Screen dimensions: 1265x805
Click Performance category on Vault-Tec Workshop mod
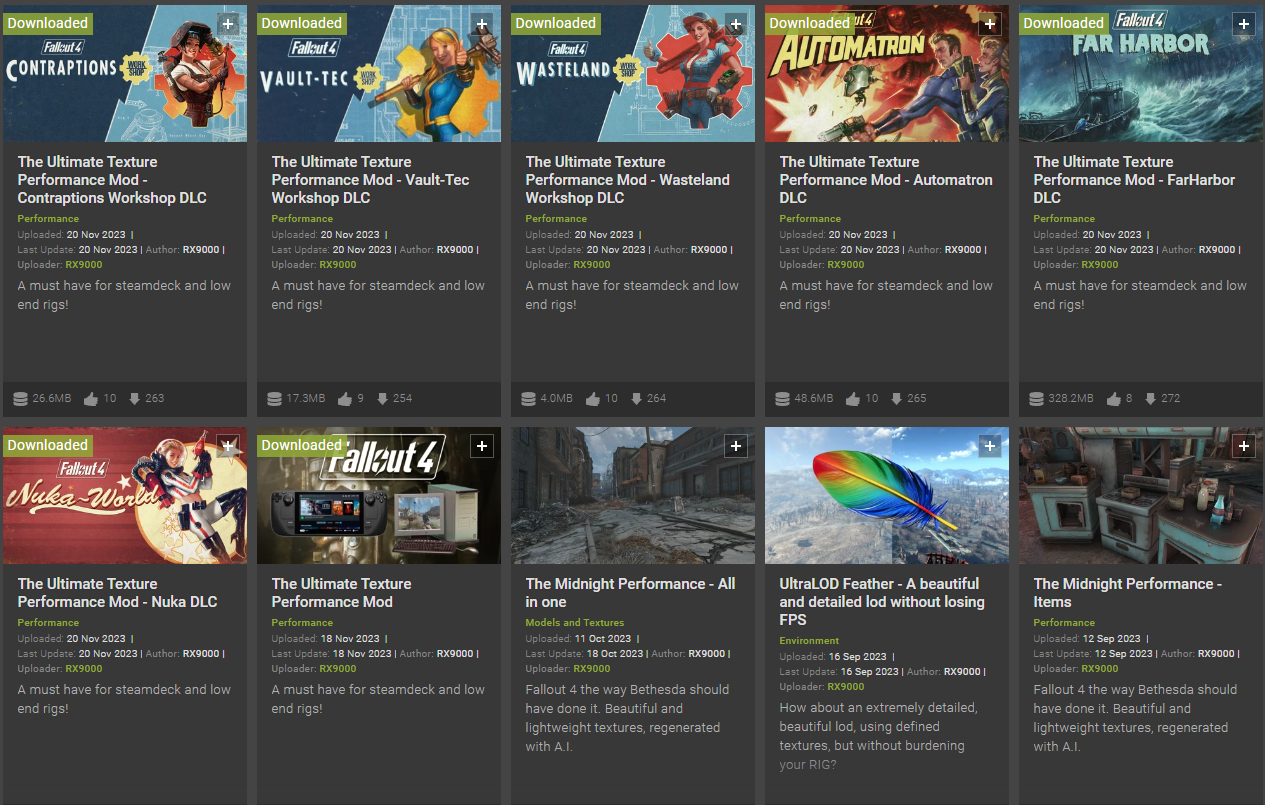click(302, 219)
